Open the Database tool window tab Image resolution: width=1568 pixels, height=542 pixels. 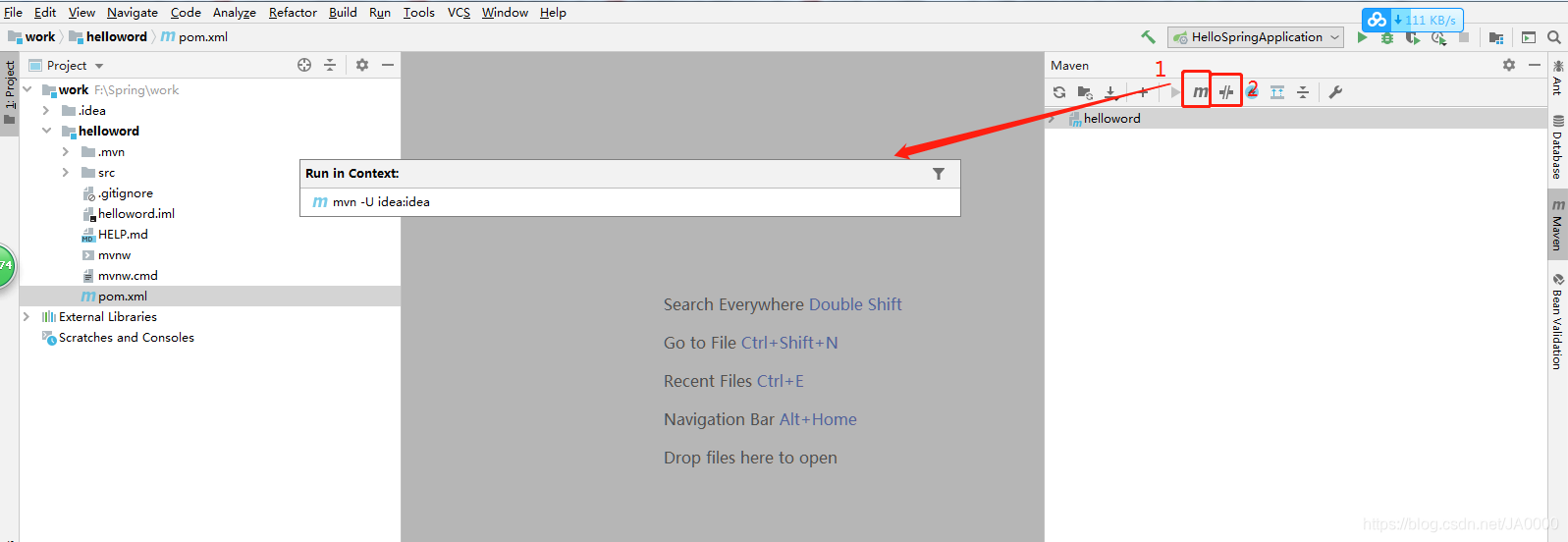[1557, 146]
